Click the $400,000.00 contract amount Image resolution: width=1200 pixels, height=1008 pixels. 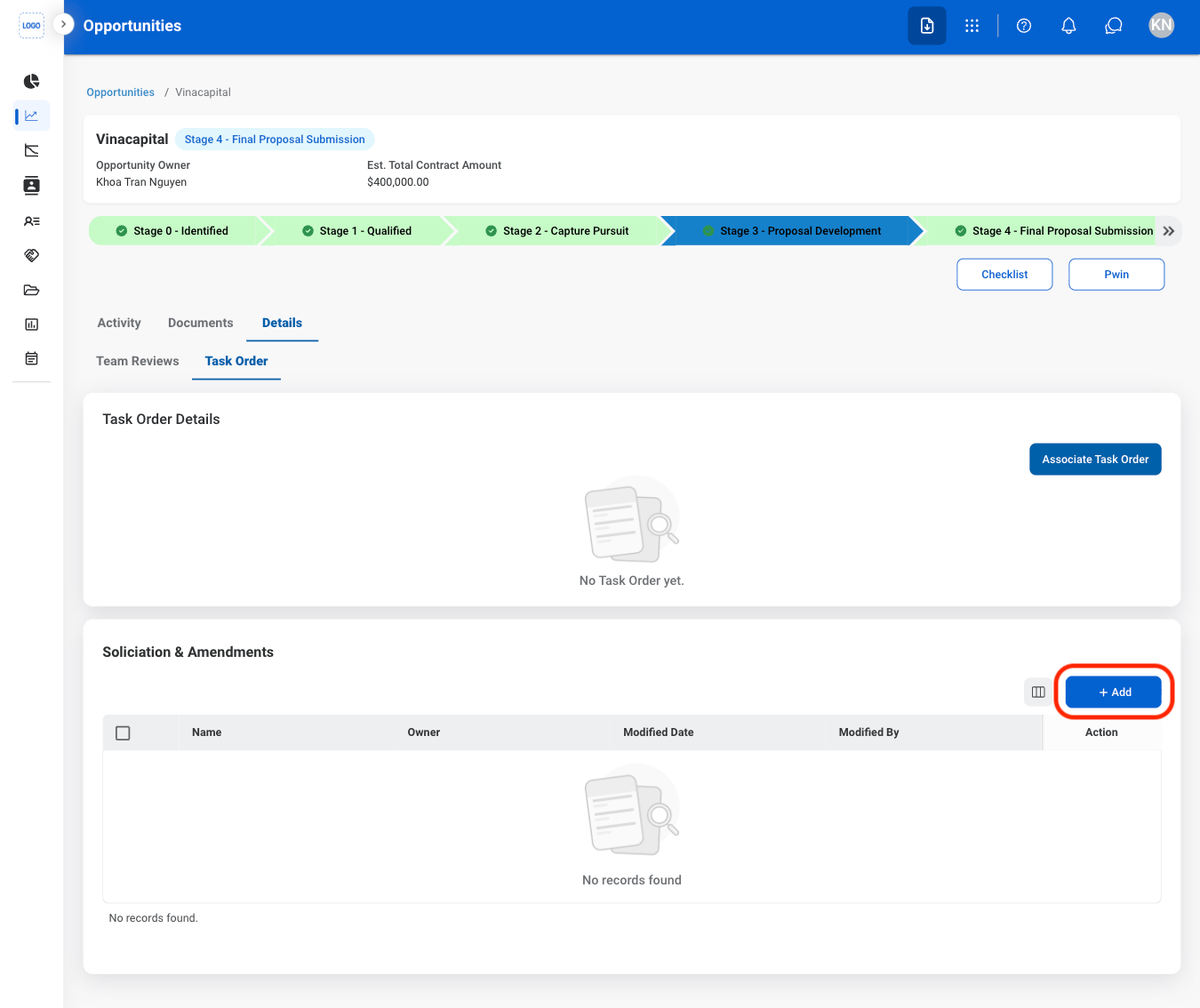[398, 182]
